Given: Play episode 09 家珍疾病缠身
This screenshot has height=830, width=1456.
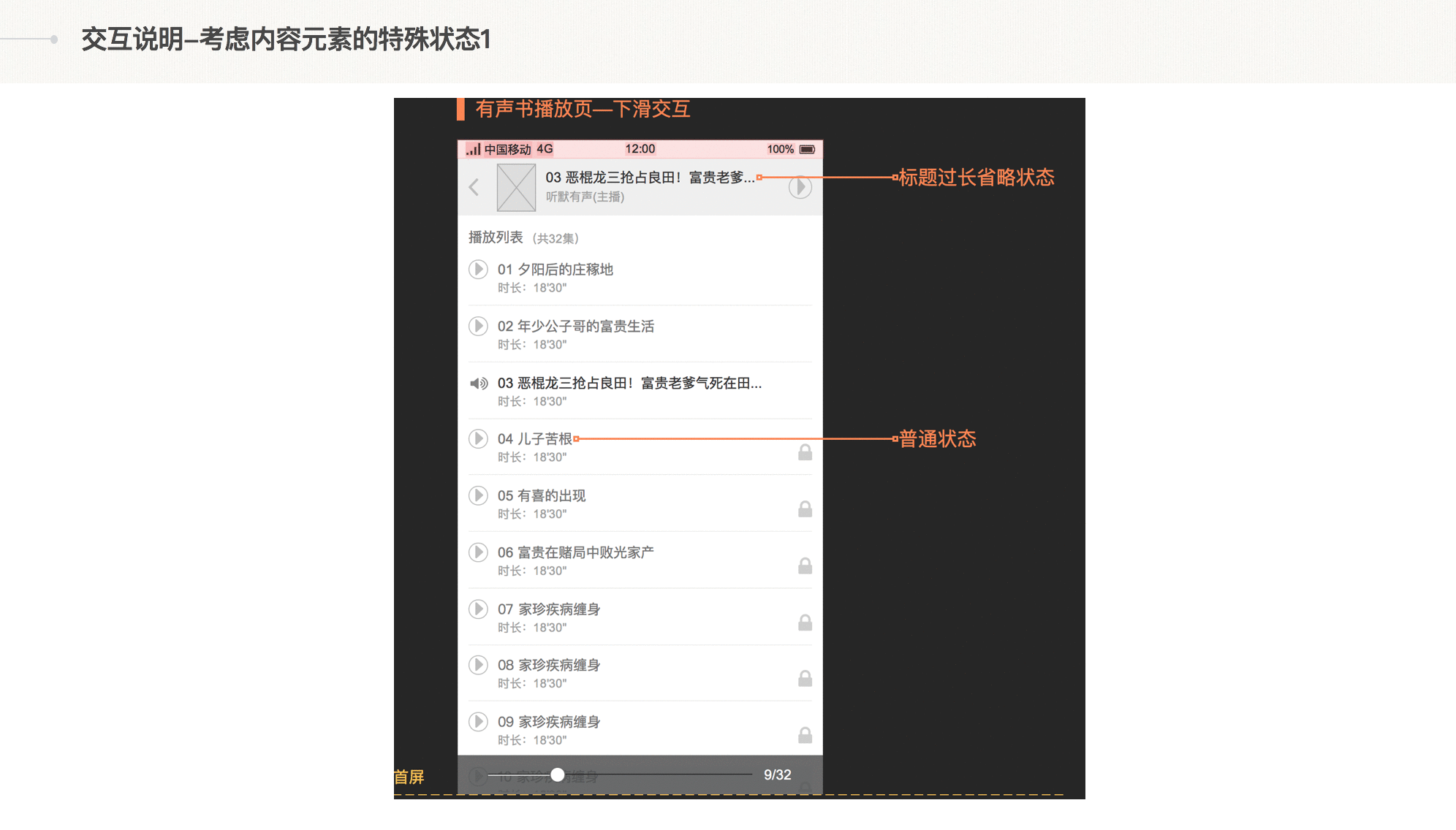Looking at the screenshot, I should pos(478,722).
